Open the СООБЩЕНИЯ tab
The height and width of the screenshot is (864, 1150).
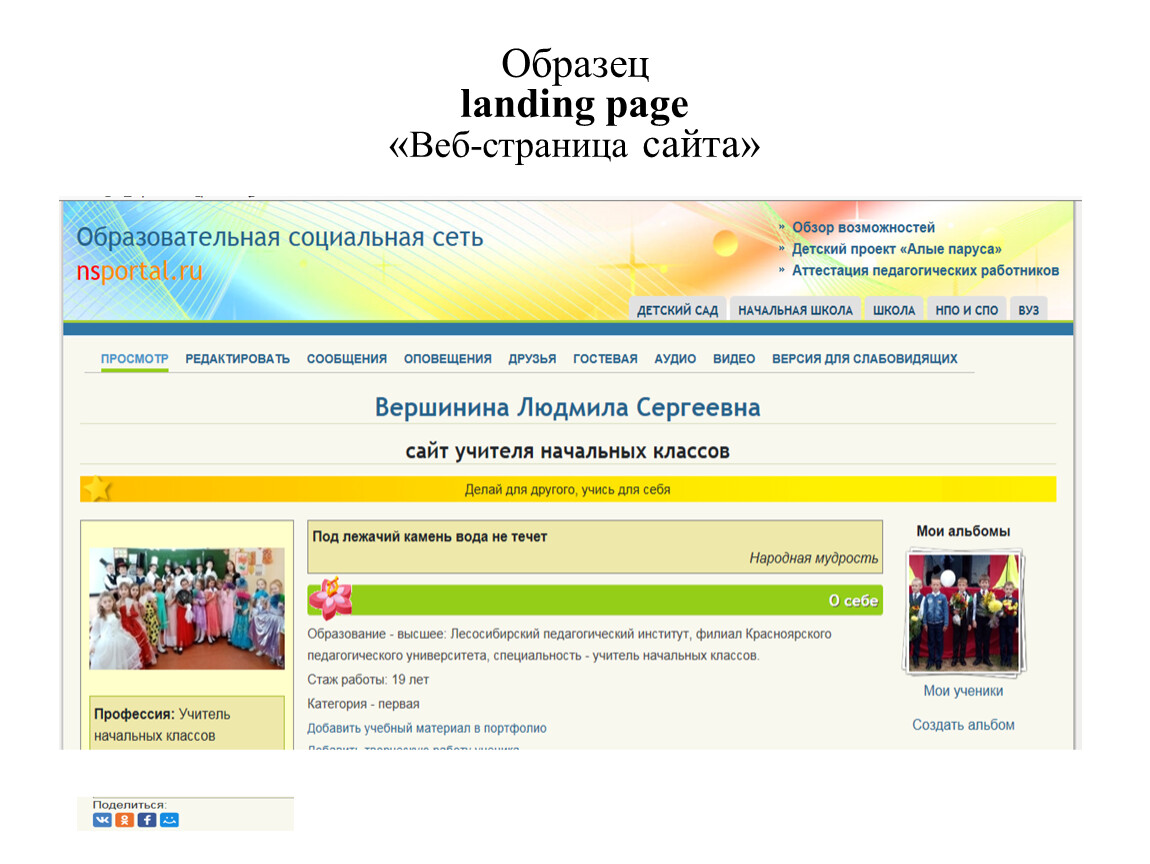(347, 359)
